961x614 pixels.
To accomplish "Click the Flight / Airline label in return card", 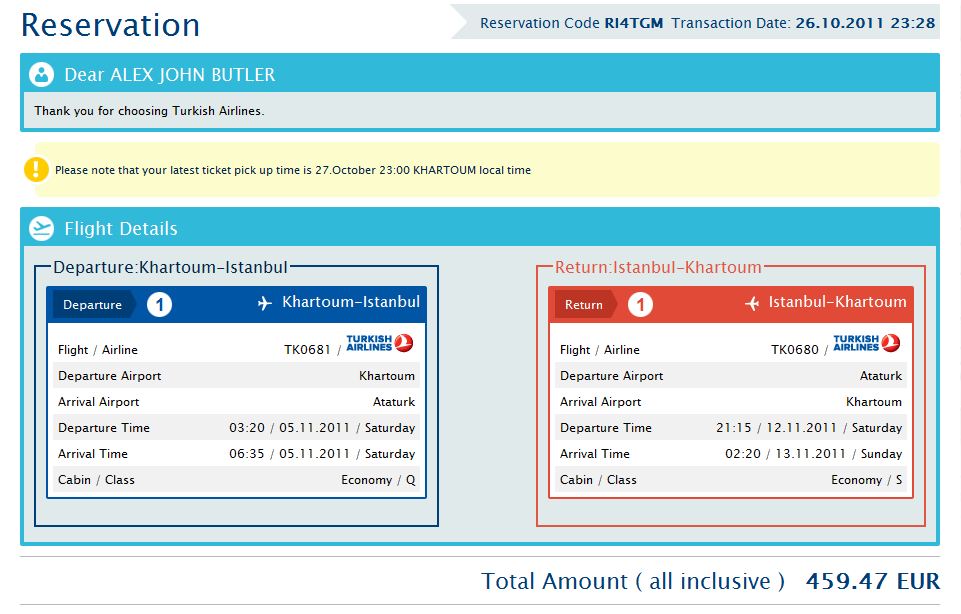I will coord(599,350).
